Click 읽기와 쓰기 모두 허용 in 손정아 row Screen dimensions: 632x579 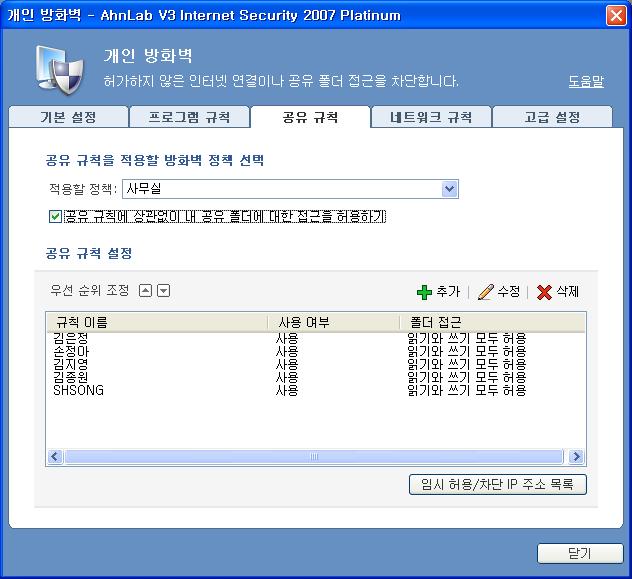[x=467, y=351]
